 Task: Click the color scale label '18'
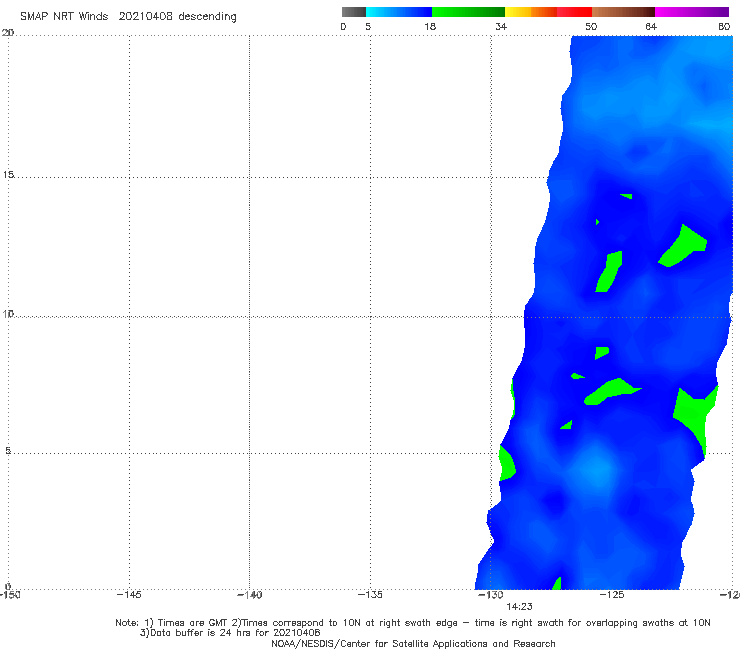(430, 26)
